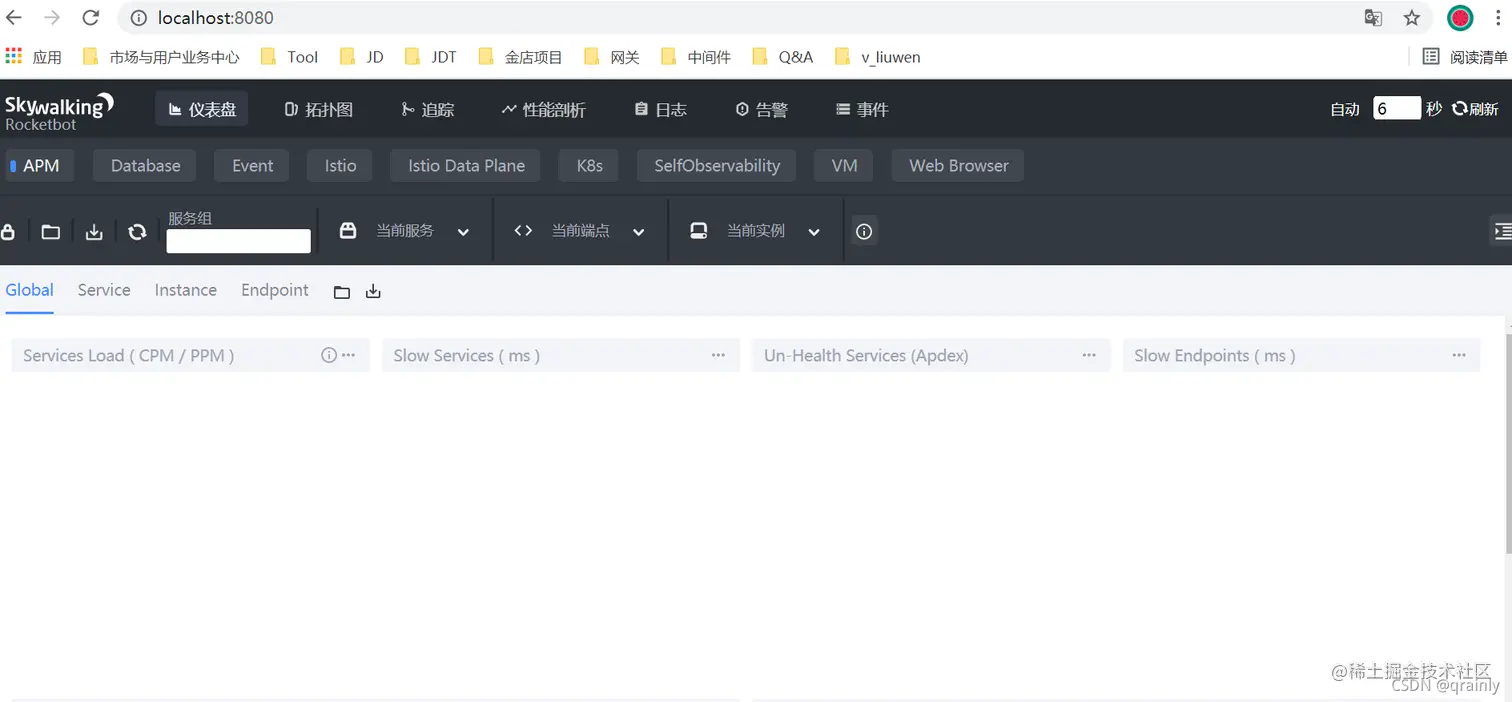Click the 刷新 refresh button
Image resolution: width=1512 pixels, height=702 pixels.
coord(1475,109)
